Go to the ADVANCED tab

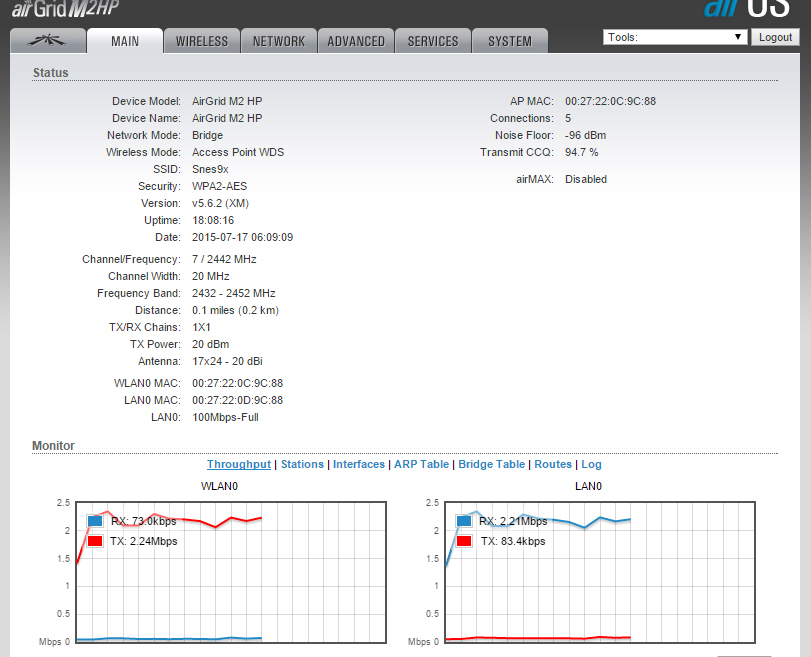(356, 41)
